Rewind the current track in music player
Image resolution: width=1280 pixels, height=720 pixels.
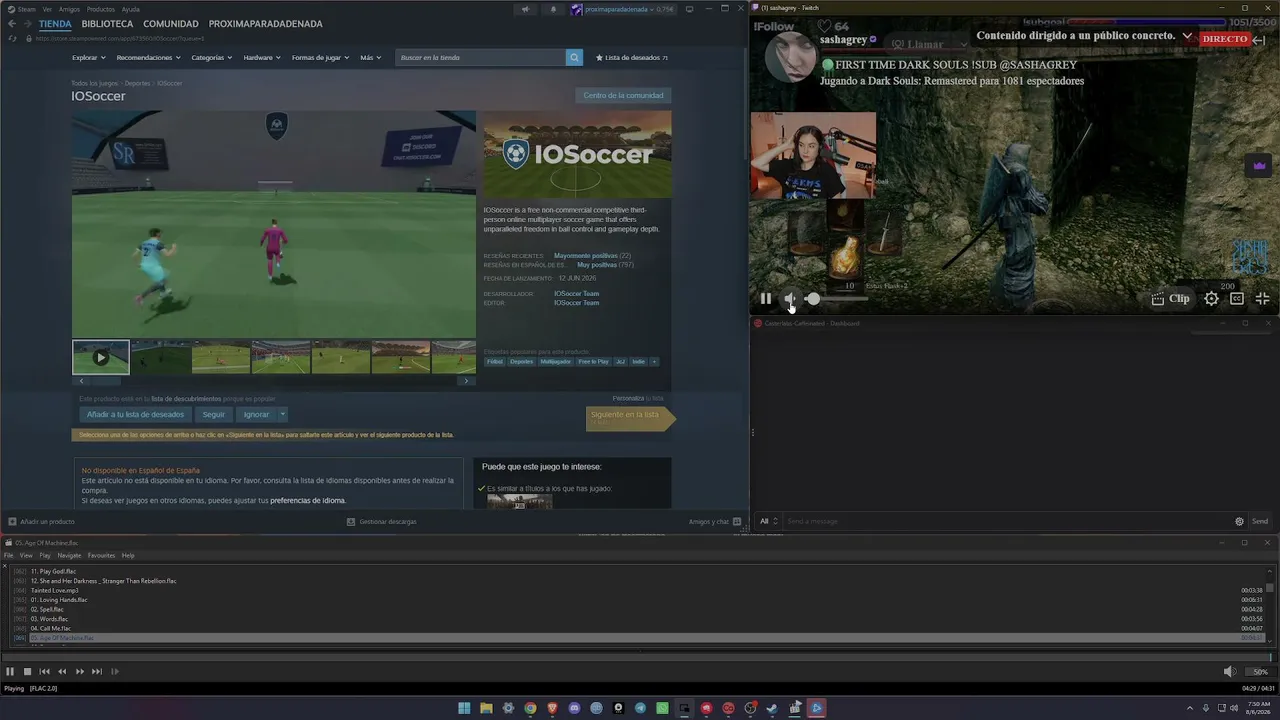[x=62, y=672]
